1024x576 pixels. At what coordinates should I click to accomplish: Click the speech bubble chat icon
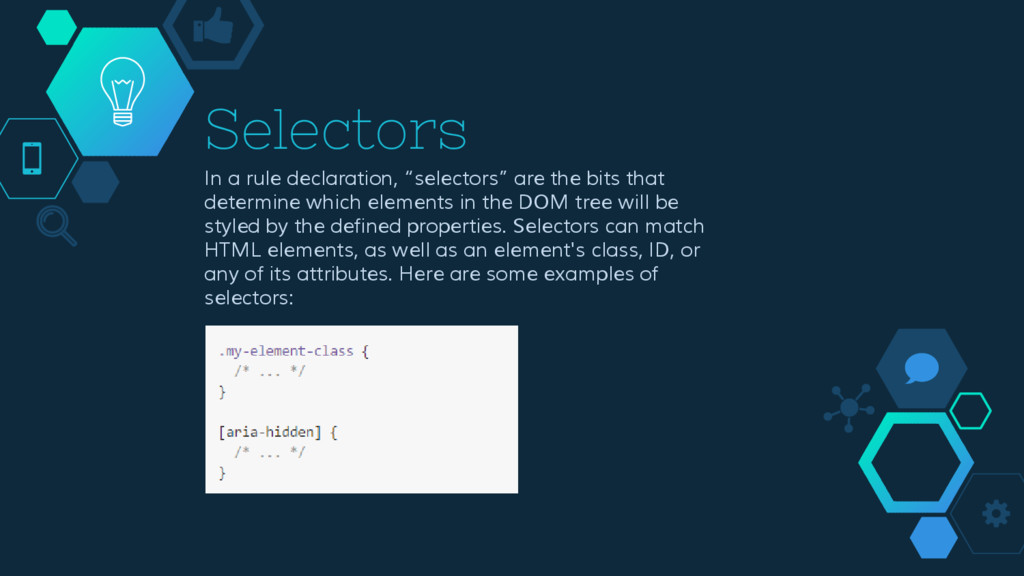tap(921, 368)
